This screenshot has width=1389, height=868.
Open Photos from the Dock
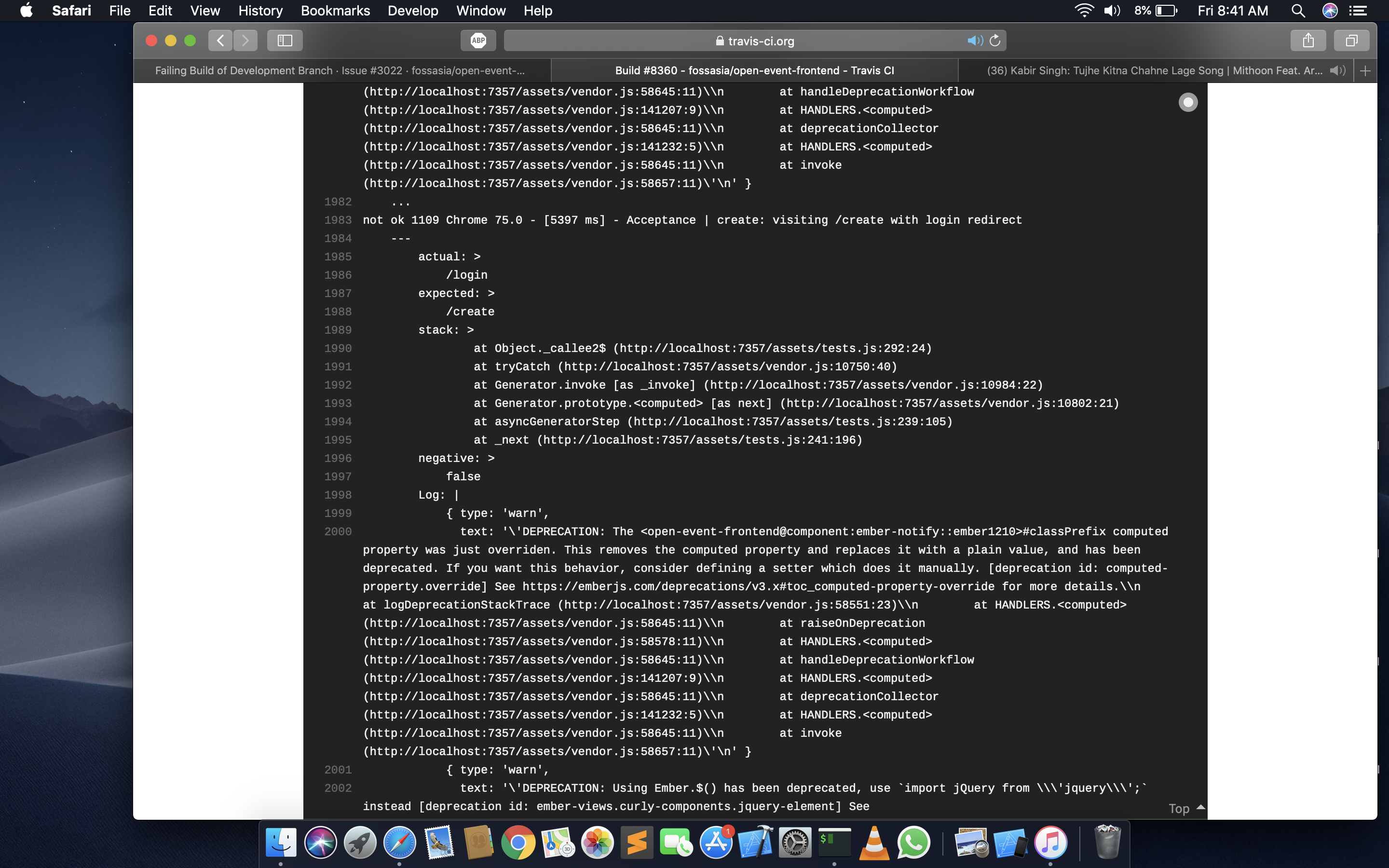pyautogui.click(x=598, y=842)
